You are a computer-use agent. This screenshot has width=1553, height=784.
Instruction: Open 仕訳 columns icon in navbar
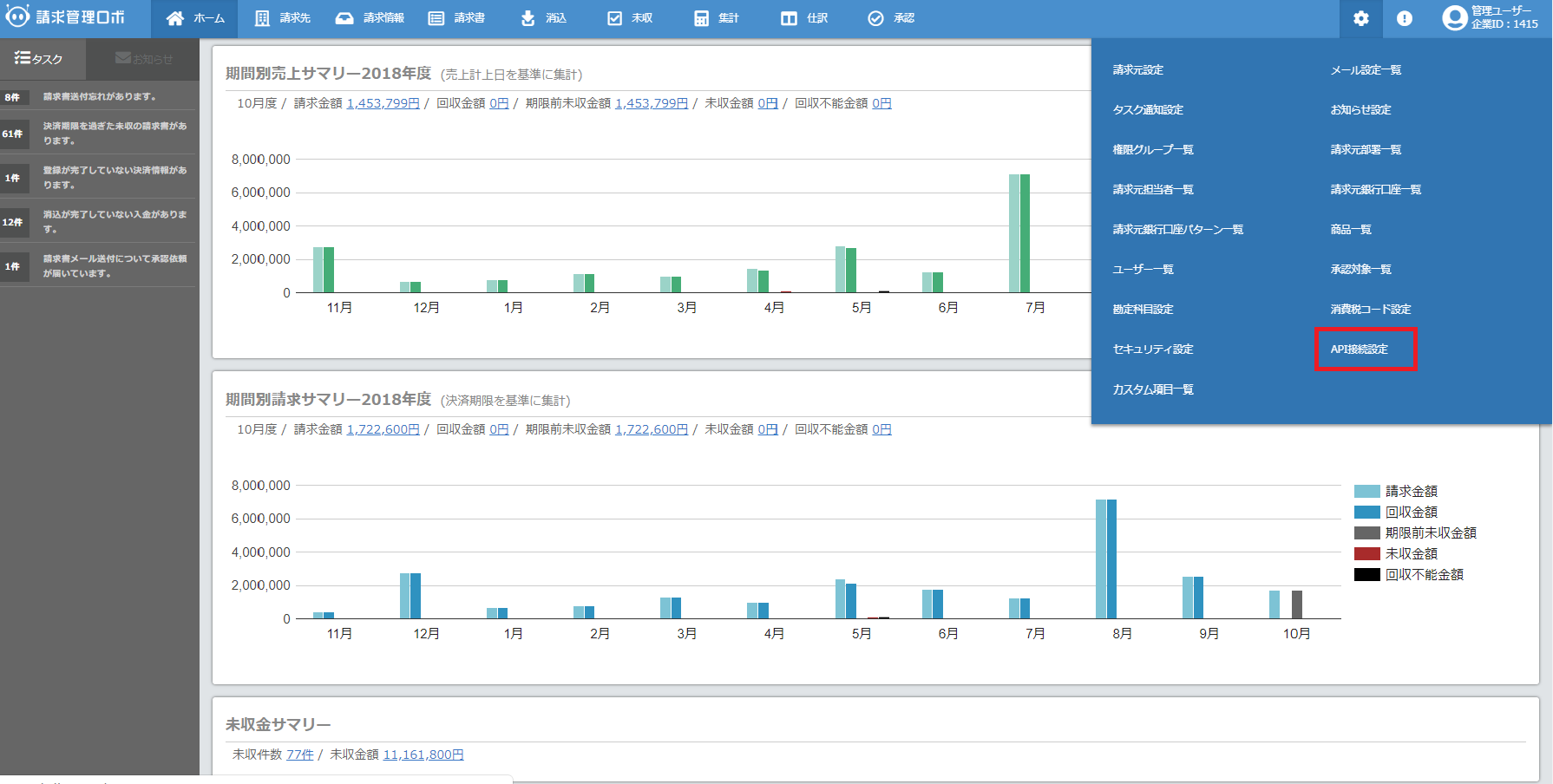[789, 18]
